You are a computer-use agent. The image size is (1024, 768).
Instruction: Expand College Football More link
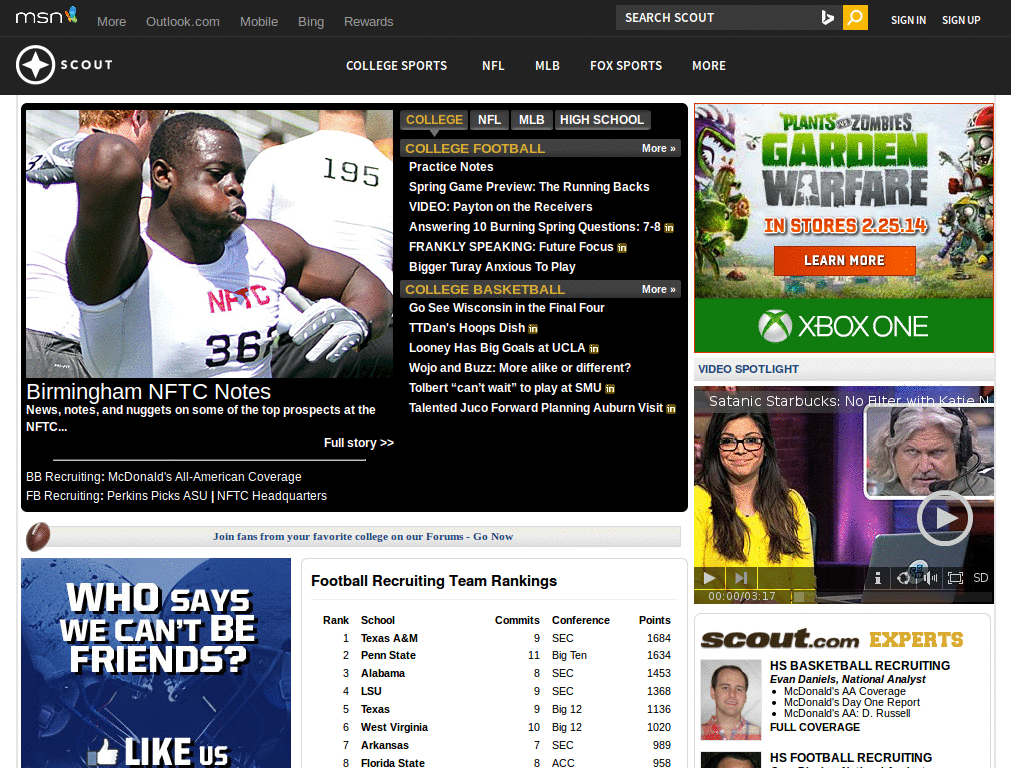coord(658,148)
